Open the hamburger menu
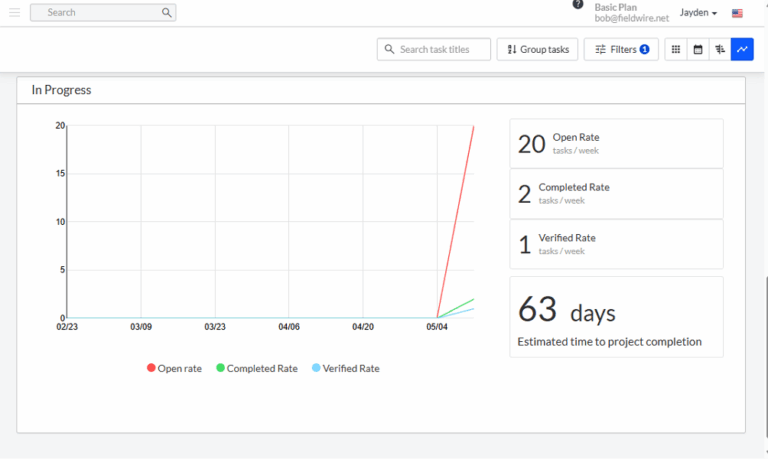 point(14,13)
